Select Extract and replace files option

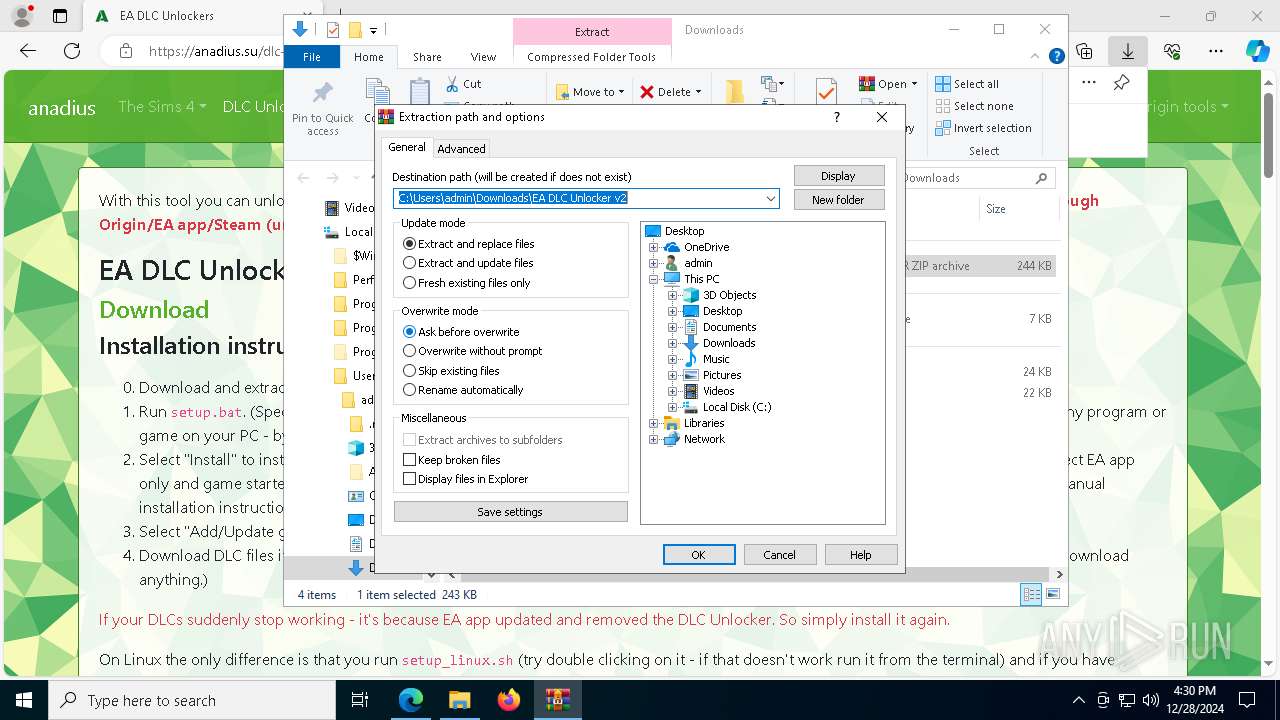pyautogui.click(x=469, y=244)
